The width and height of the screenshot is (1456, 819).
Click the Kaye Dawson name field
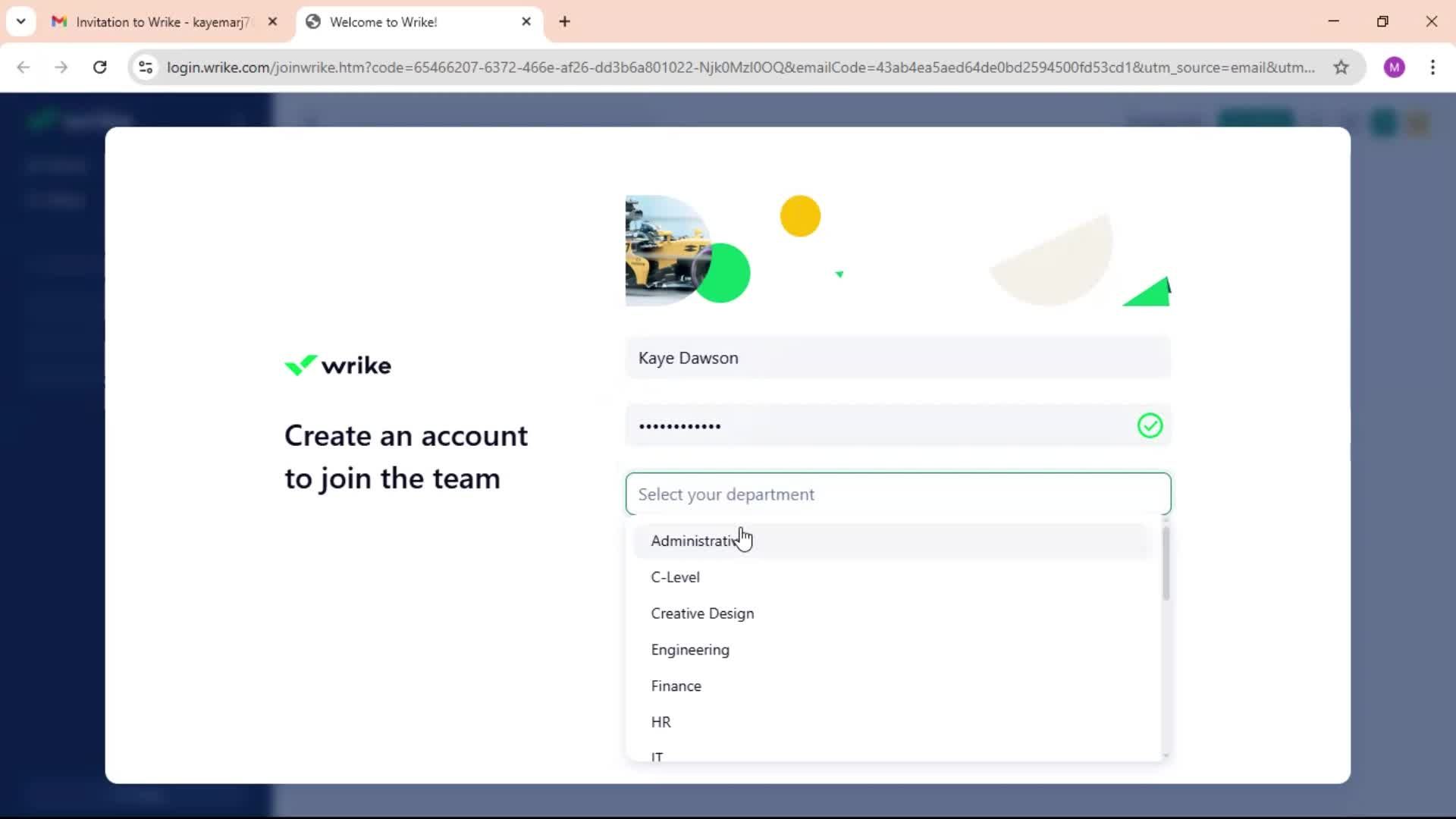click(898, 358)
